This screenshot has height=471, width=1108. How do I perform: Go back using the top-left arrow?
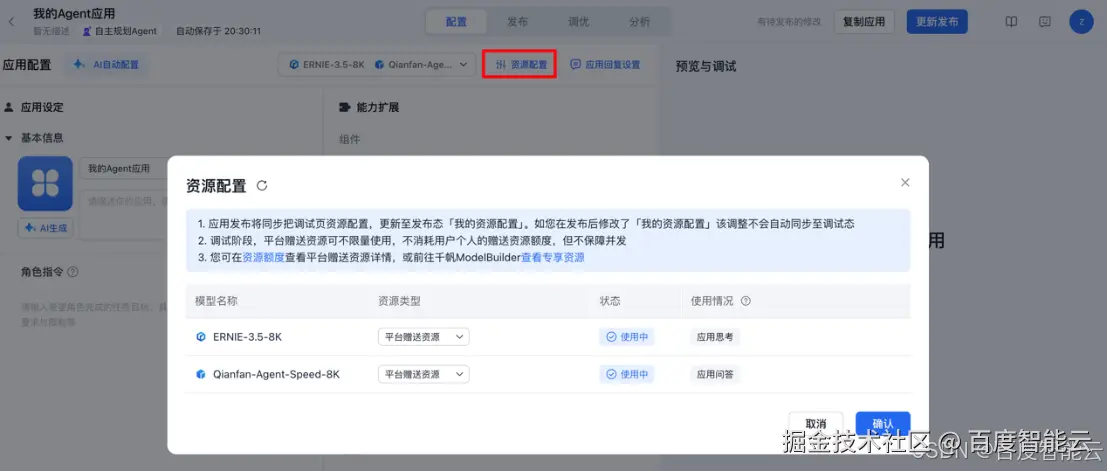click(x=11, y=22)
